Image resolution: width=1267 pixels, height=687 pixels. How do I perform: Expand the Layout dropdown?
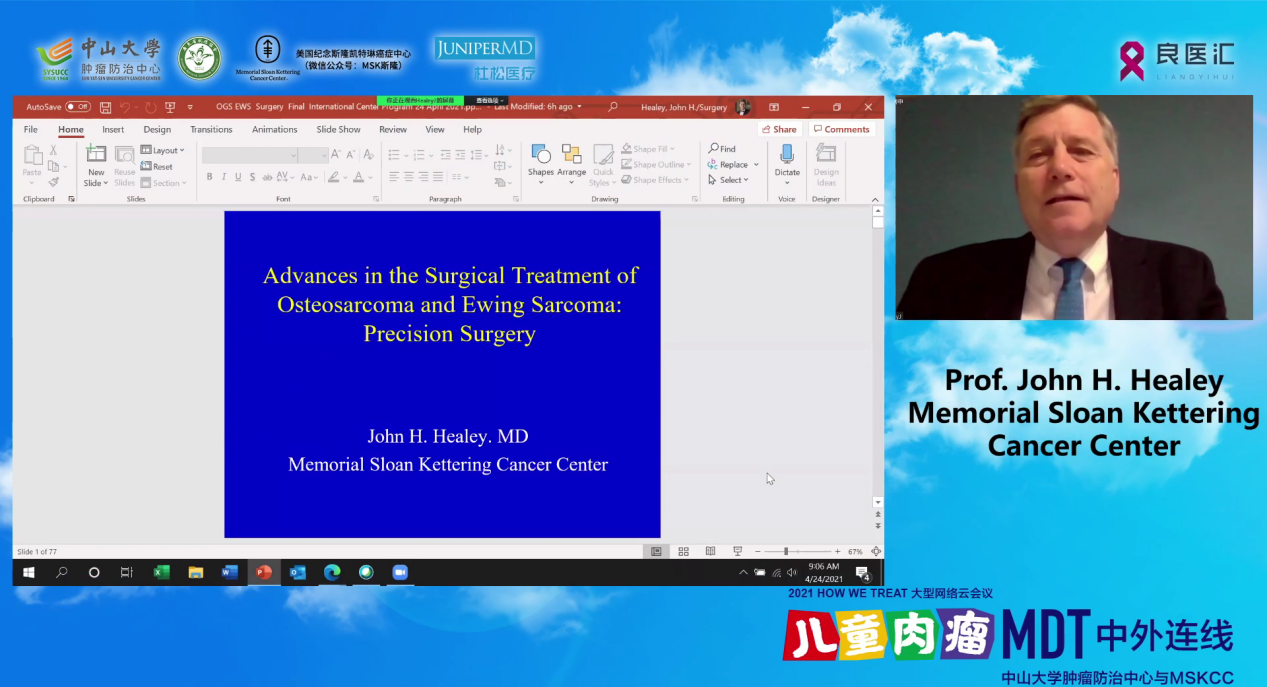(163, 150)
